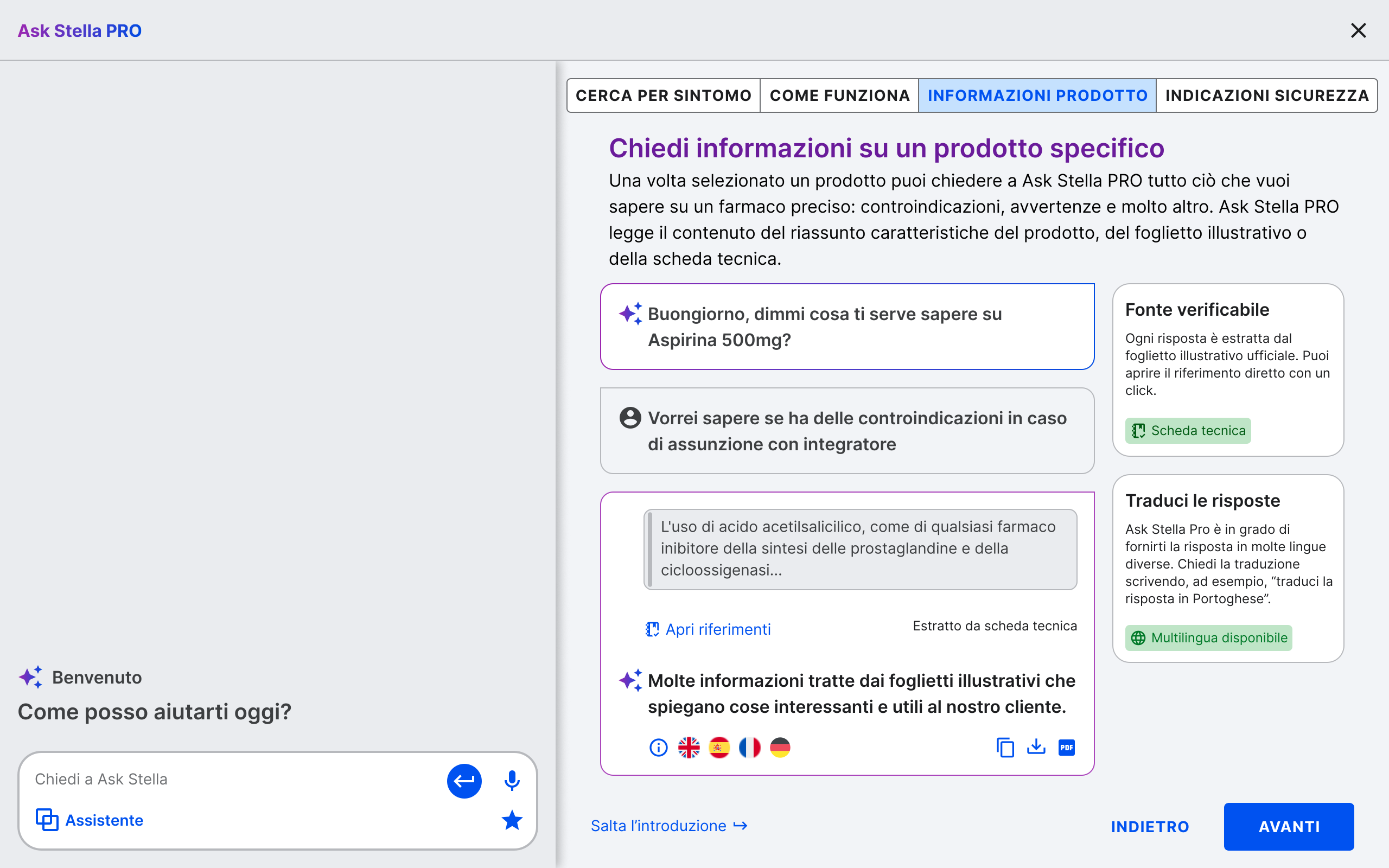Image resolution: width=1389 pixels, height=868 pixels.
Task: Click the send arrow button in chat input
Action: coord(464,781)
